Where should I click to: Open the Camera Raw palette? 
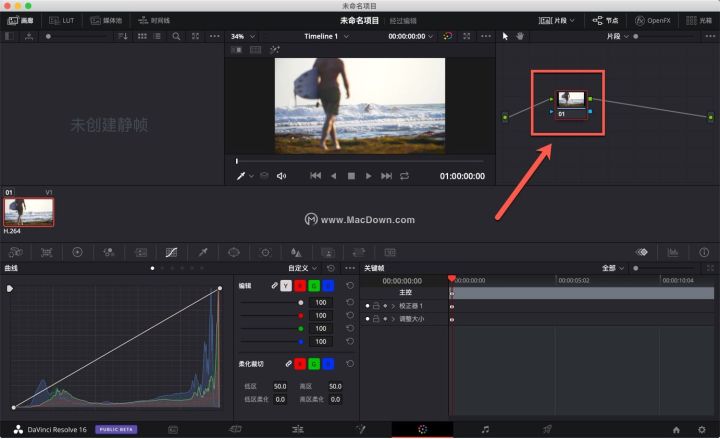coord(16,252)
